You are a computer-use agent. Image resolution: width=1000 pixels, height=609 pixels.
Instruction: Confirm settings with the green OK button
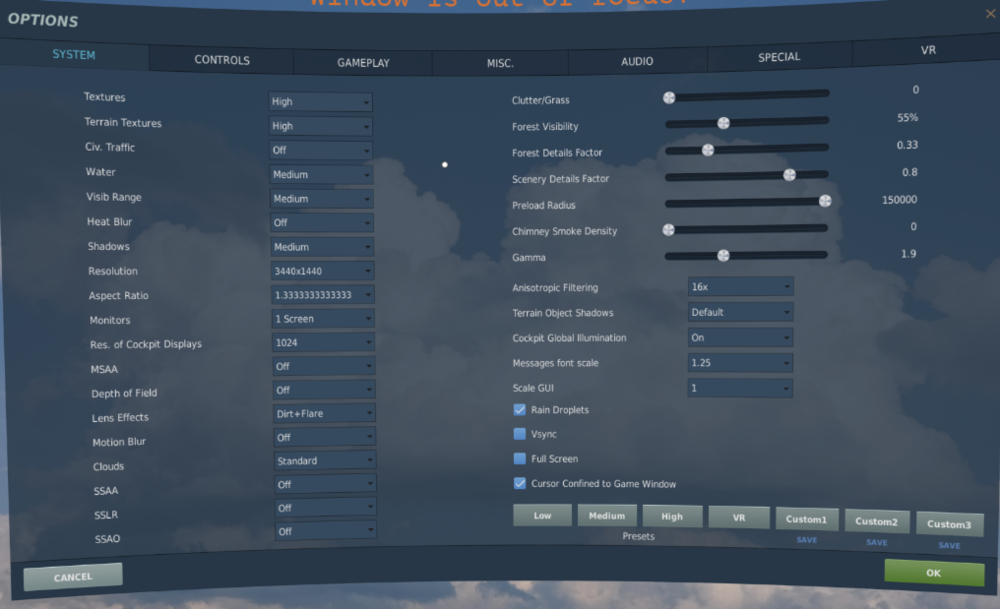(x=934, y=573)
